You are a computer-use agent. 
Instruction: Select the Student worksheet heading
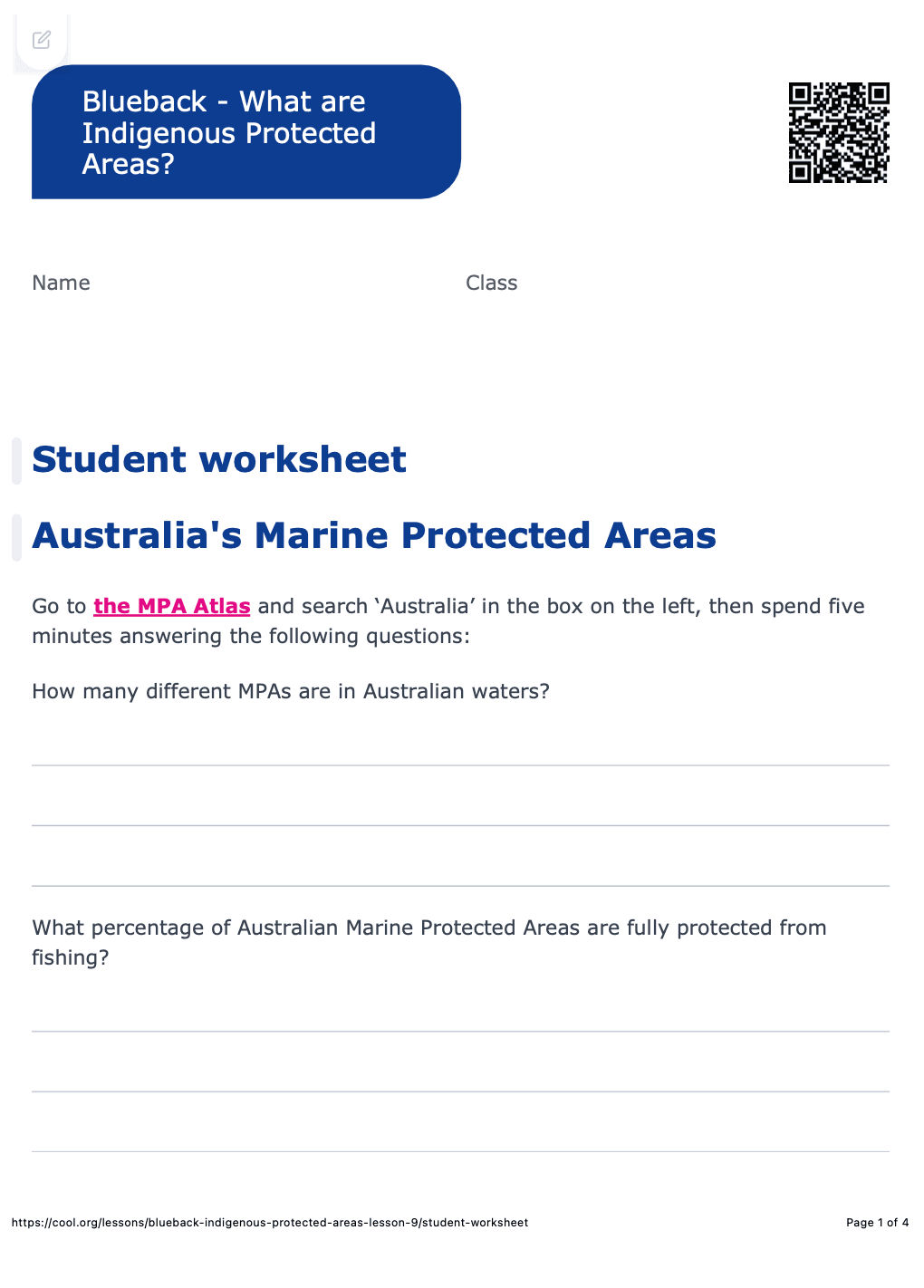pyautogui.click(x=219, y=459)
